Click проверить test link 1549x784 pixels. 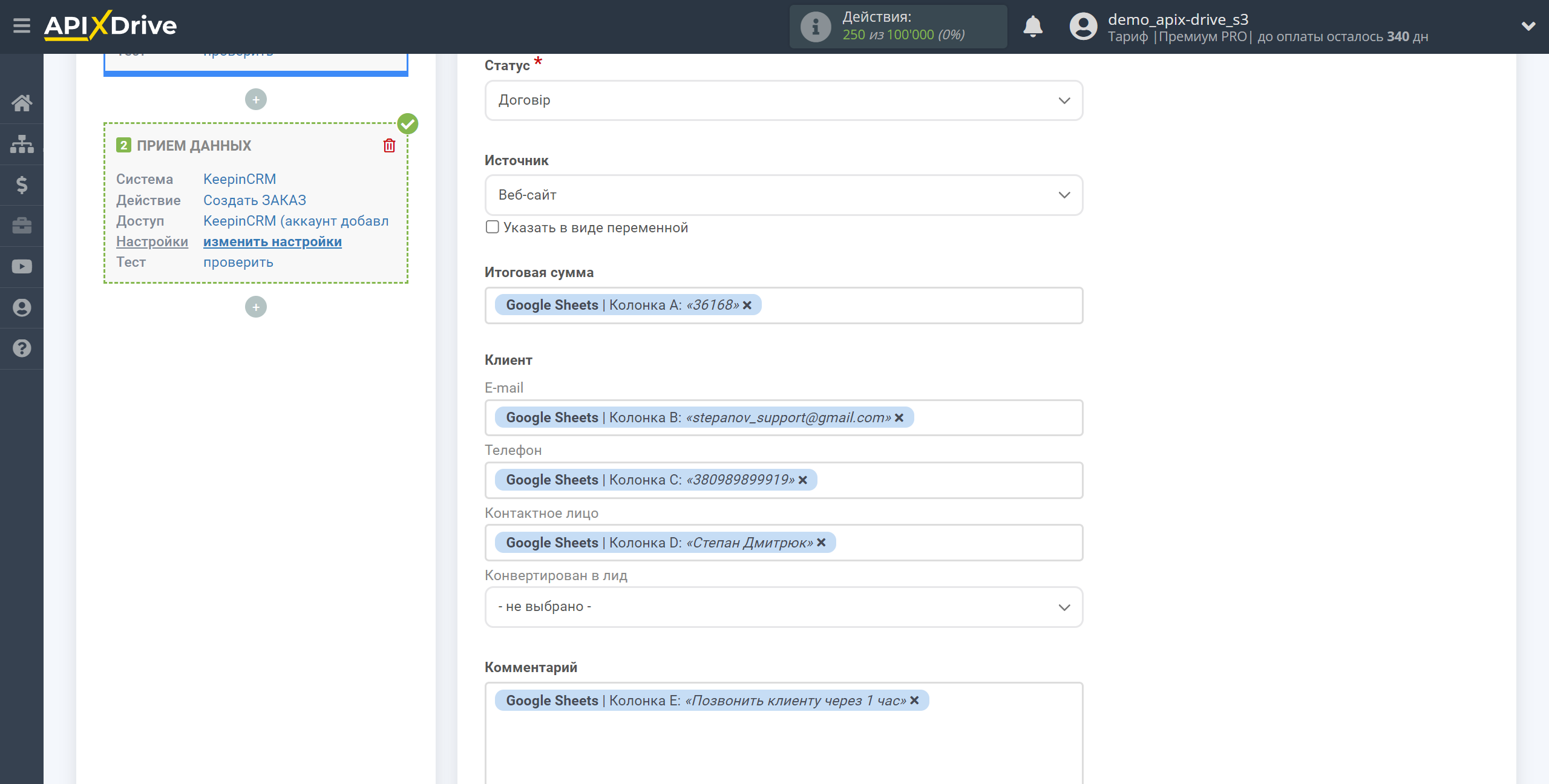coord(238,262)
